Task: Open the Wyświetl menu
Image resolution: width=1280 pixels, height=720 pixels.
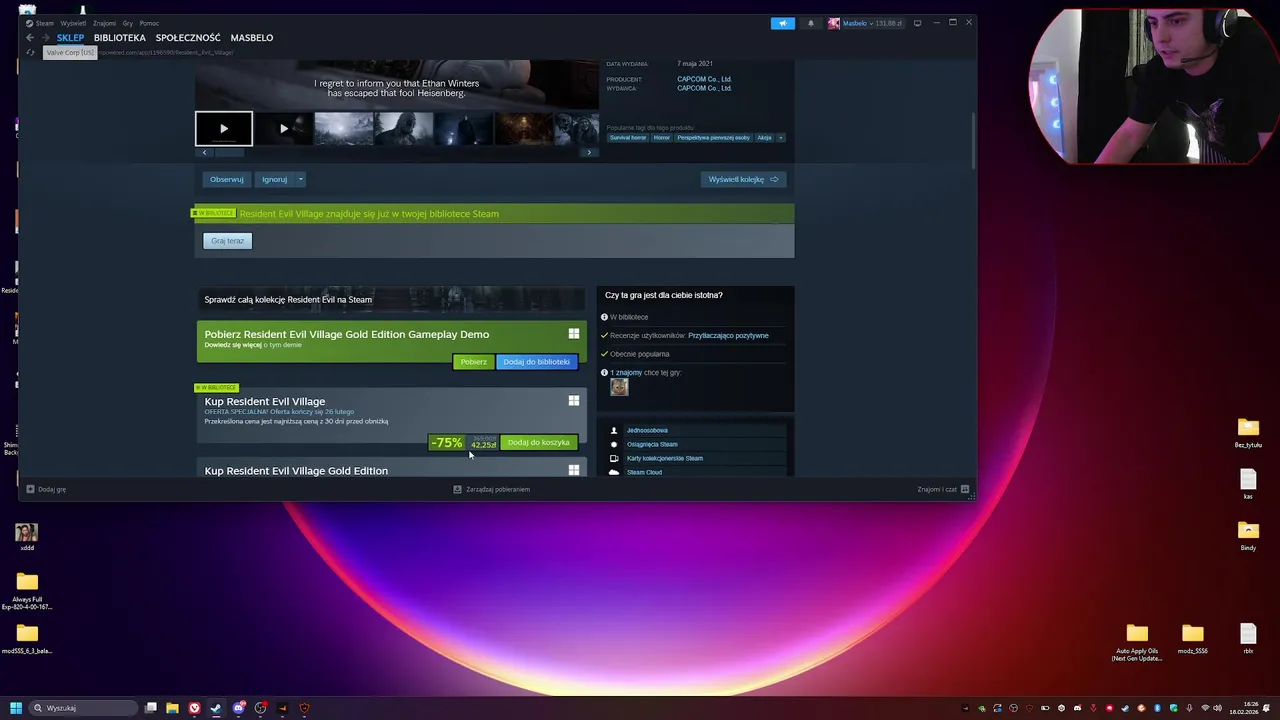Action: [x=73, y=23]
